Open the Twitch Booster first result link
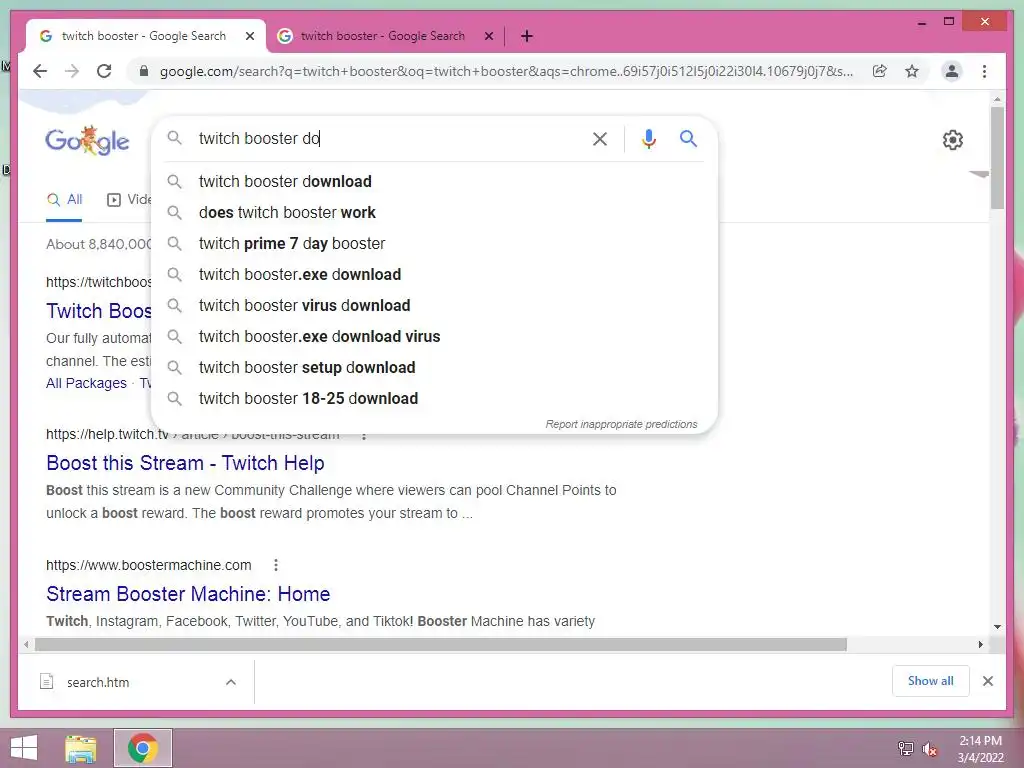Viewport: 1024px width, 768px height. tap(99, 311)
